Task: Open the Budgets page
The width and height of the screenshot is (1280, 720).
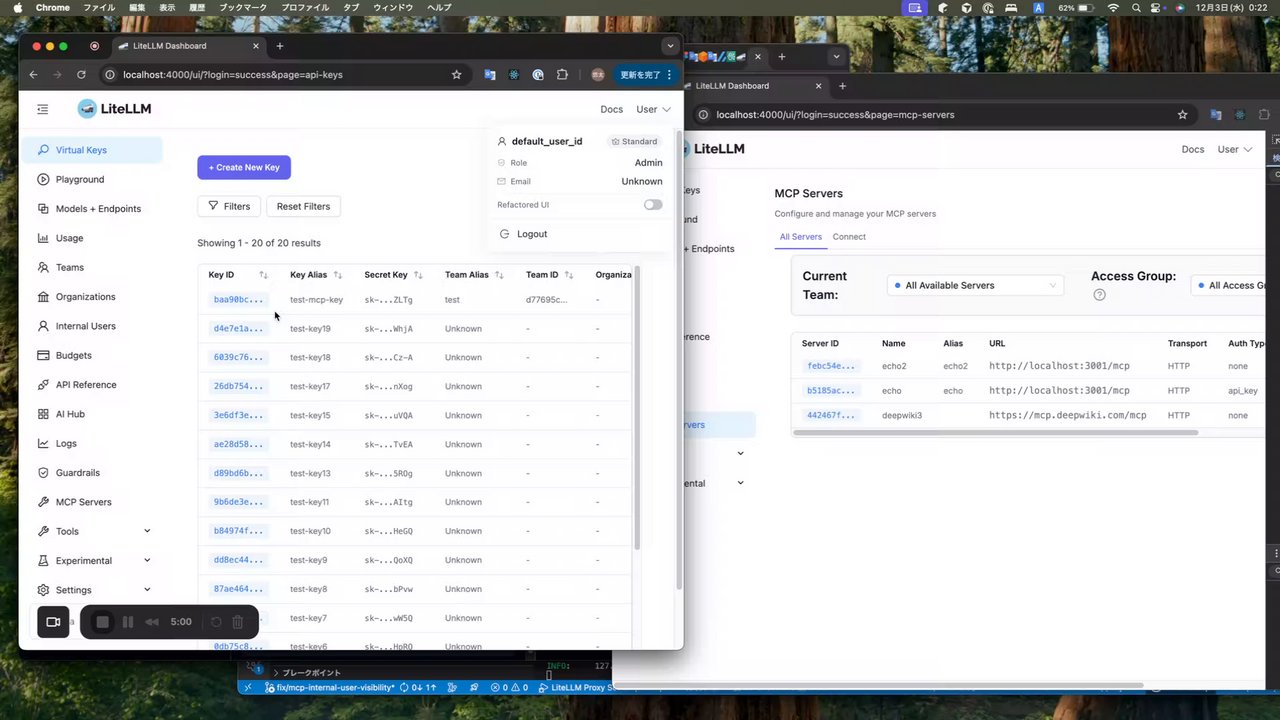Action: point(93,355)
